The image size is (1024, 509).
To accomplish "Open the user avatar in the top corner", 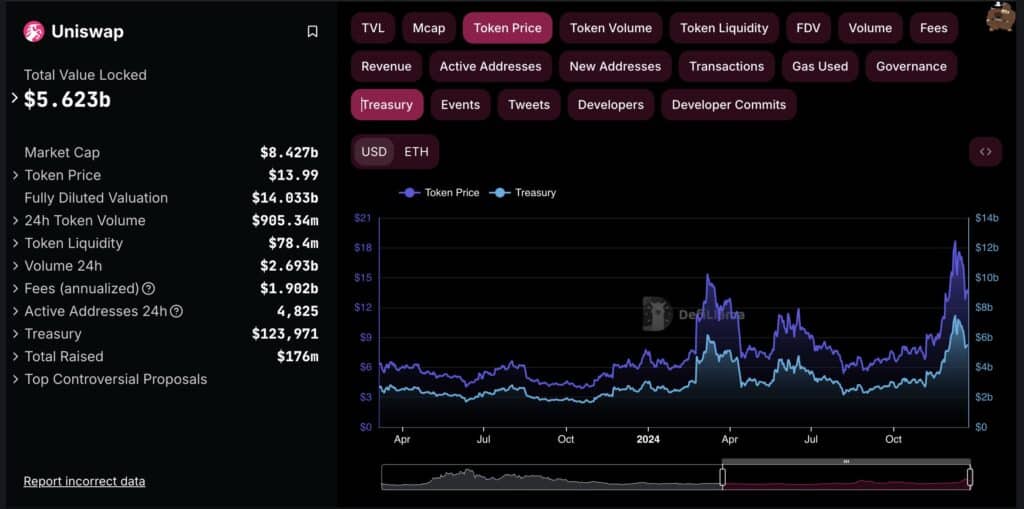I will tap(1000, 16).
